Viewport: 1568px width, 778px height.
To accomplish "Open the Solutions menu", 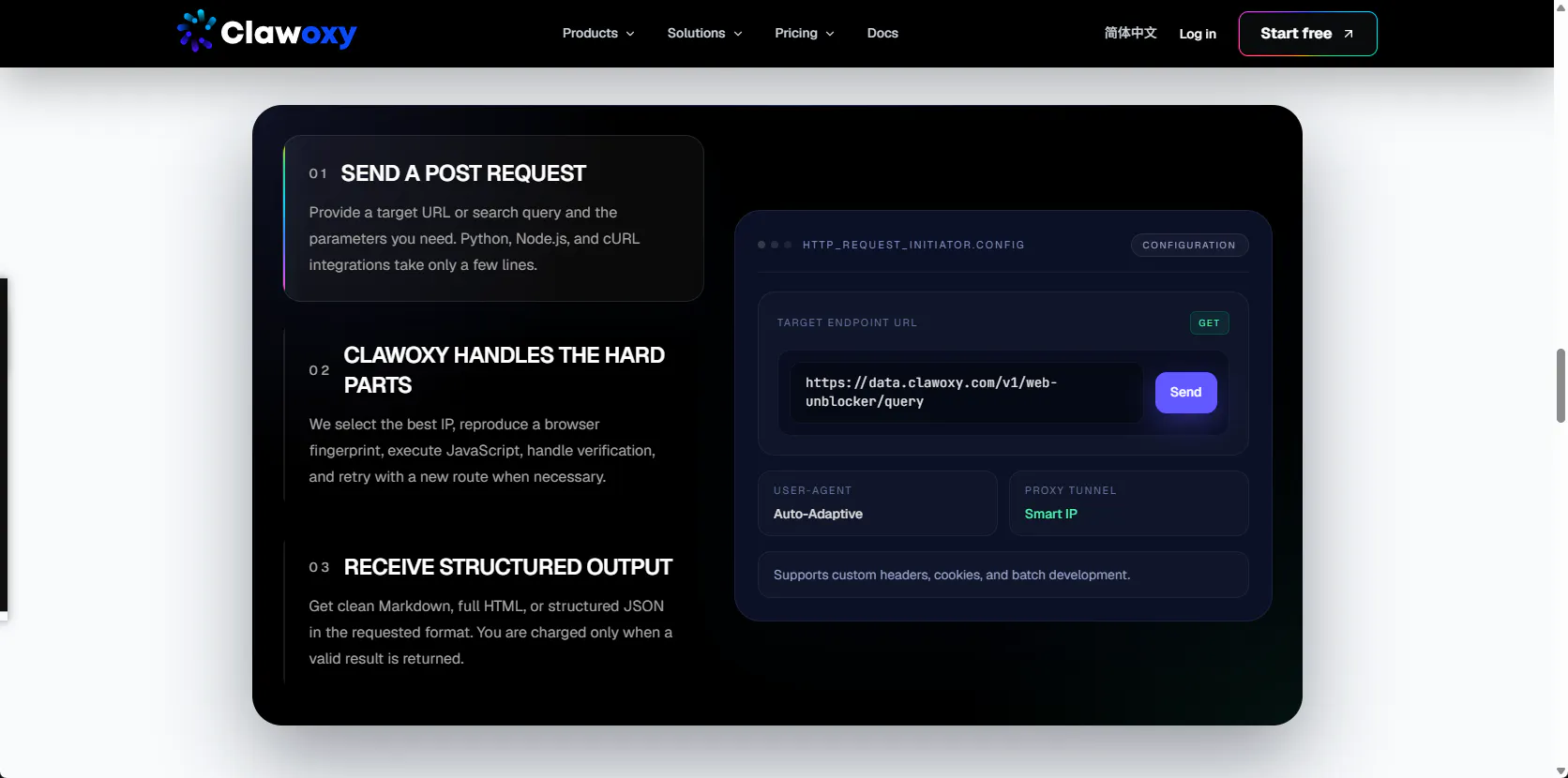I will (705, 34).
